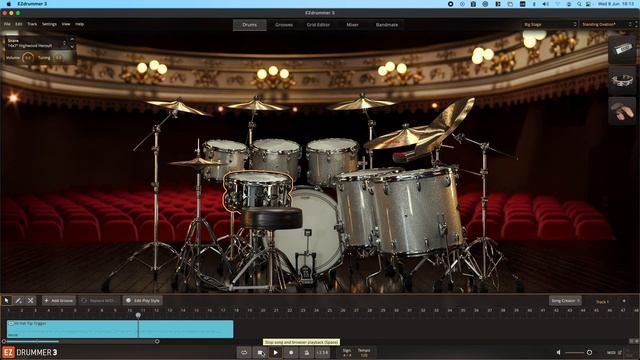Open the File menu
The image size is (640, 360).
(7, 24)
